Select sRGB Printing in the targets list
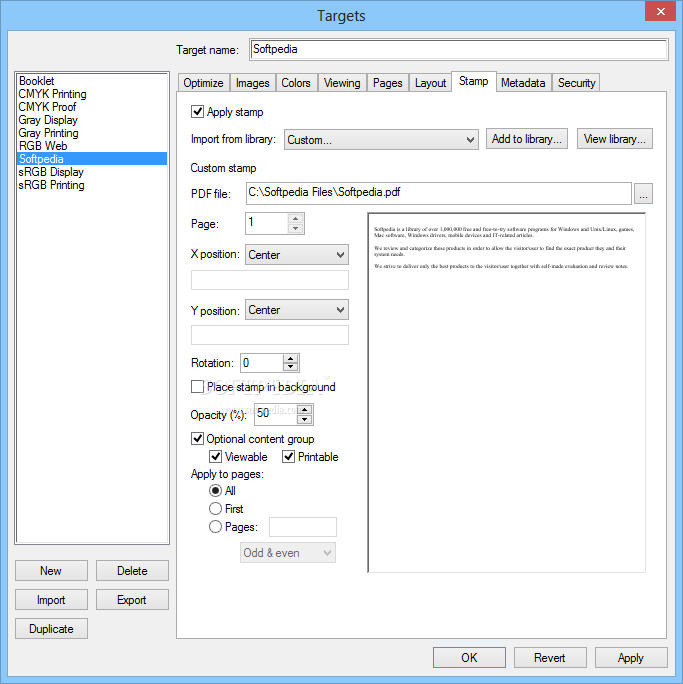Viewport: 683px width, 684px height. (x=92, y=185)
